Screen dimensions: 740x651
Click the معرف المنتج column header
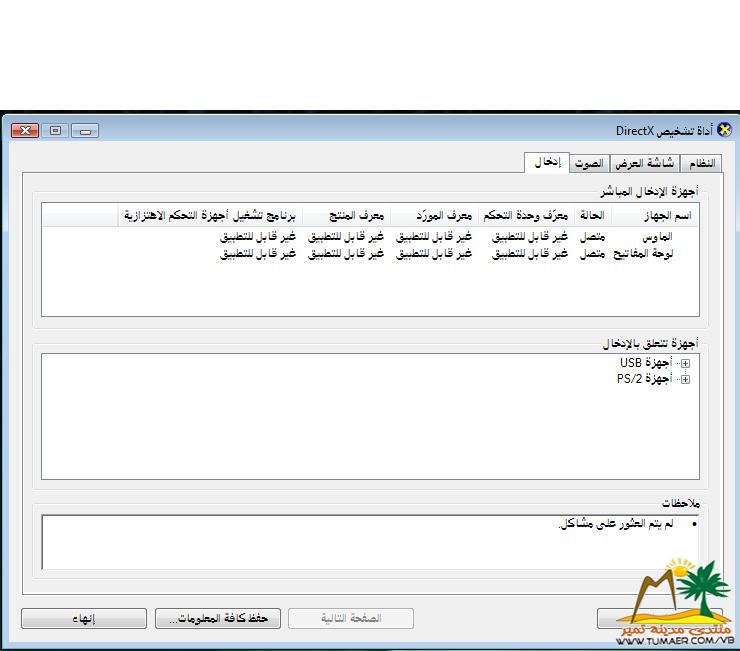coord(345,216)
